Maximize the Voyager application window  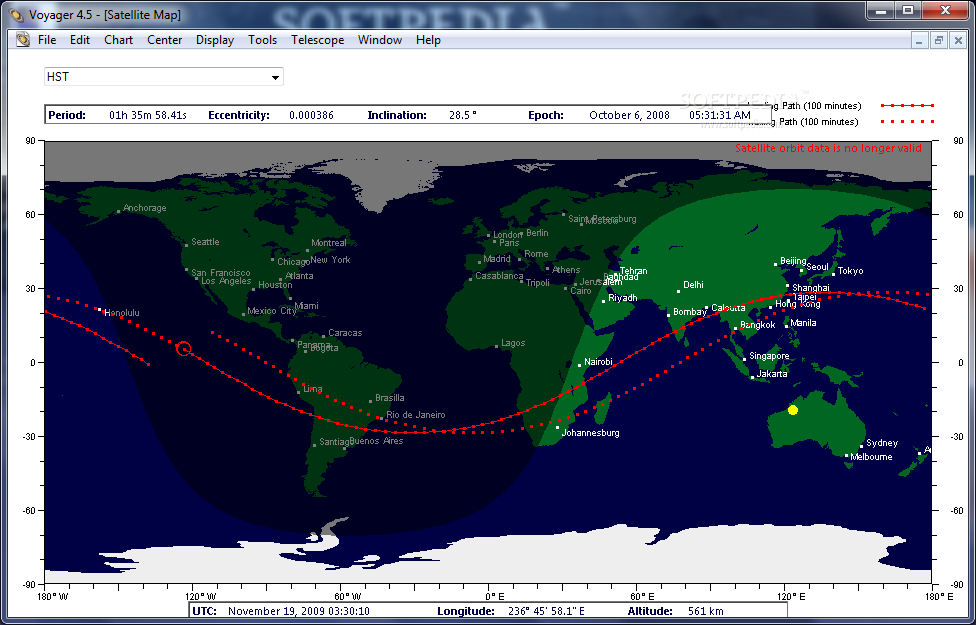pyautogui.click(x=908, y=9)
